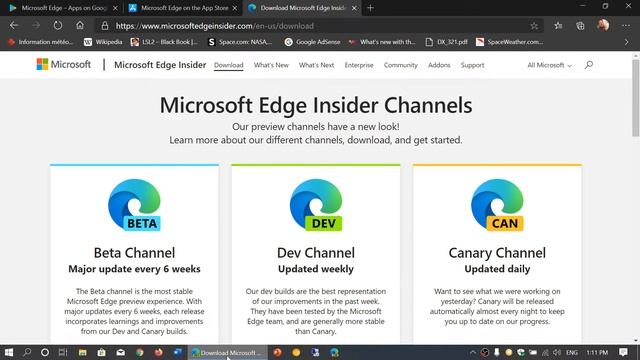
Task: Open the Windows Start menu
Action: click(9, 352)
